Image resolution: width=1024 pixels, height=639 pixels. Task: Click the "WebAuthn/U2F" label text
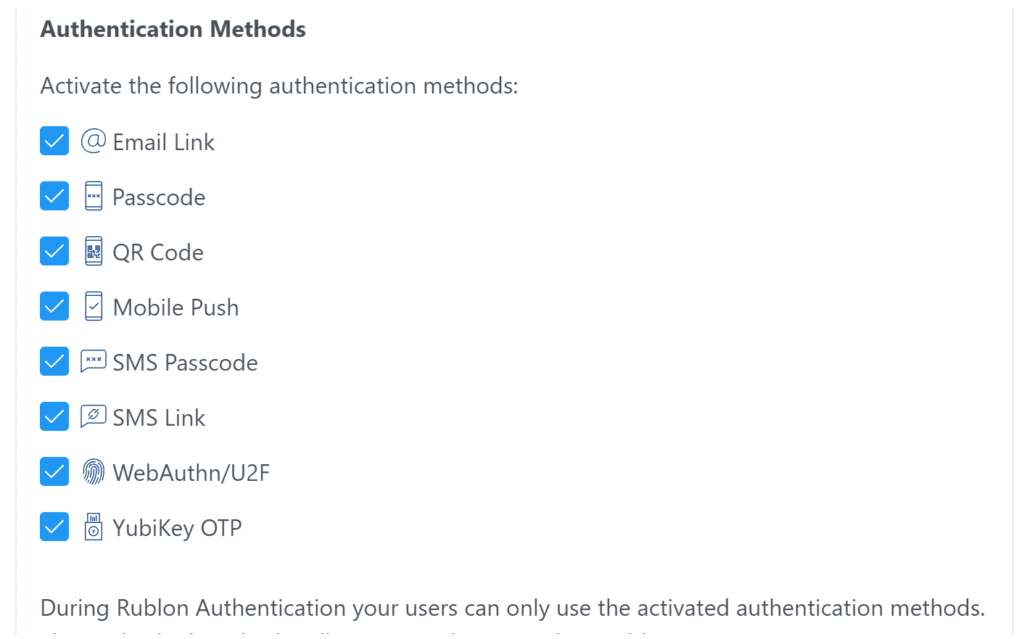pos(191,473)
